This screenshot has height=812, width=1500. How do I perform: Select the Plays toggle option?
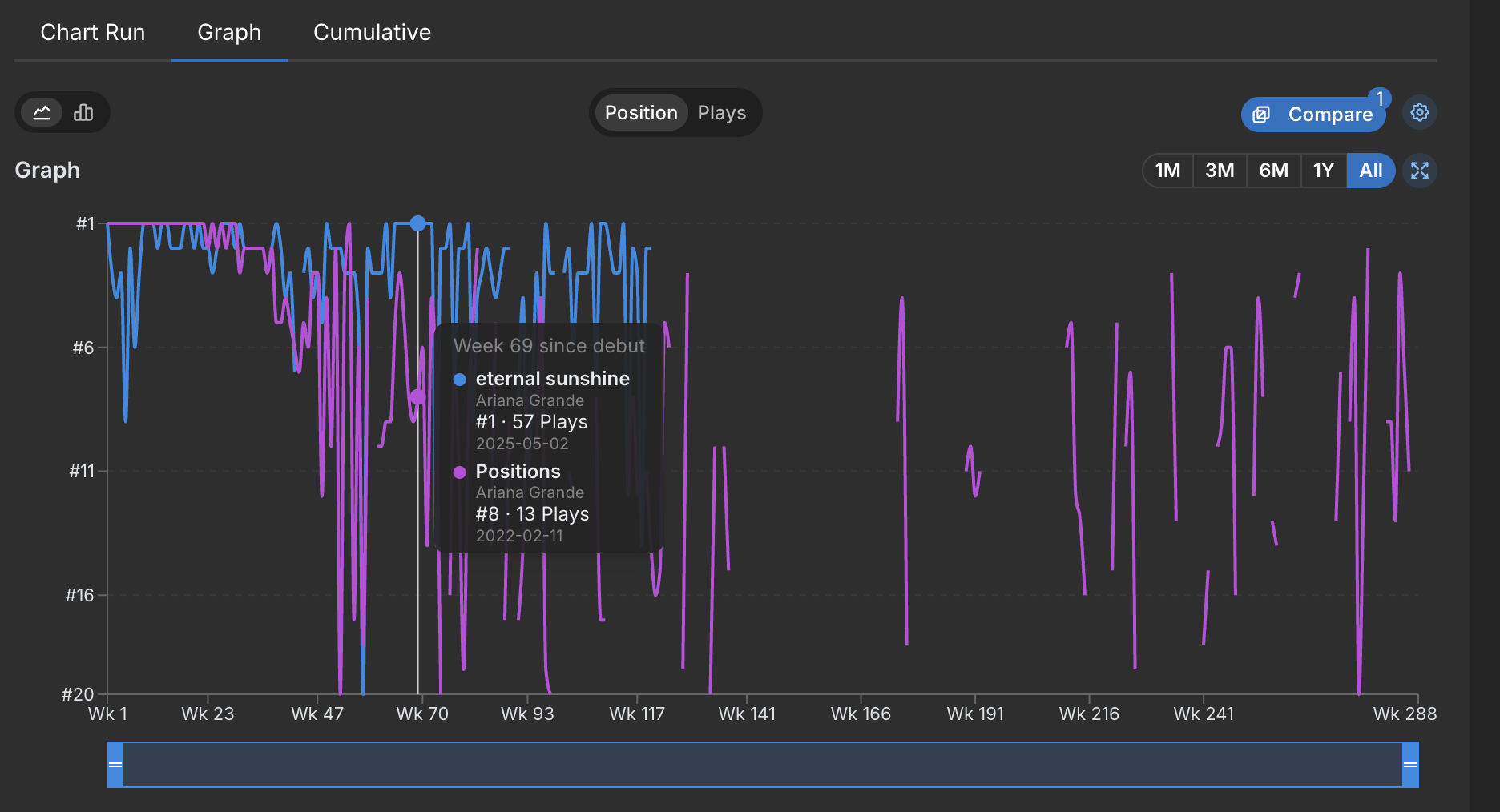pos(722,113)
